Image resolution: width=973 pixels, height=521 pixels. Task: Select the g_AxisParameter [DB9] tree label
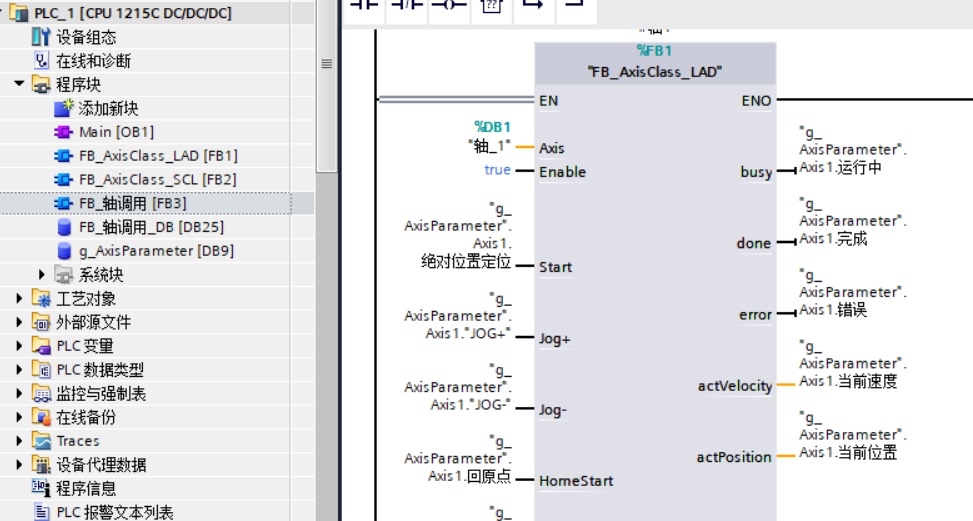(x=156, y=251)
